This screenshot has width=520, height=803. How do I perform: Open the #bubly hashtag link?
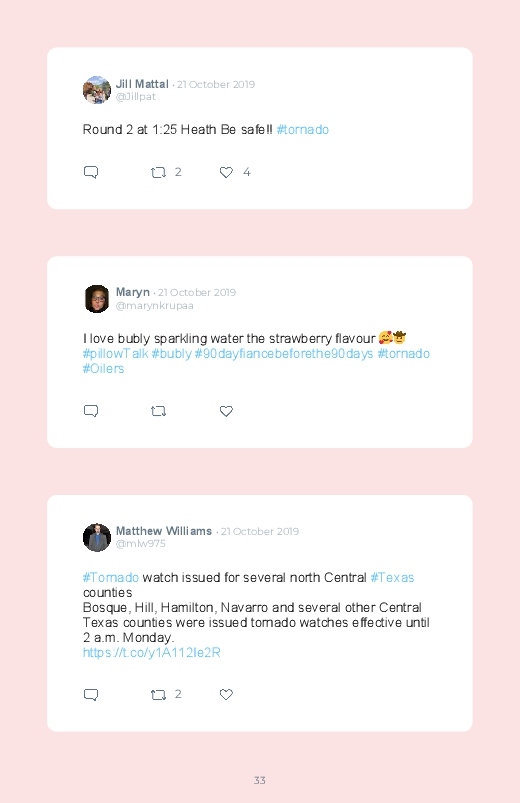click(172, 354)
